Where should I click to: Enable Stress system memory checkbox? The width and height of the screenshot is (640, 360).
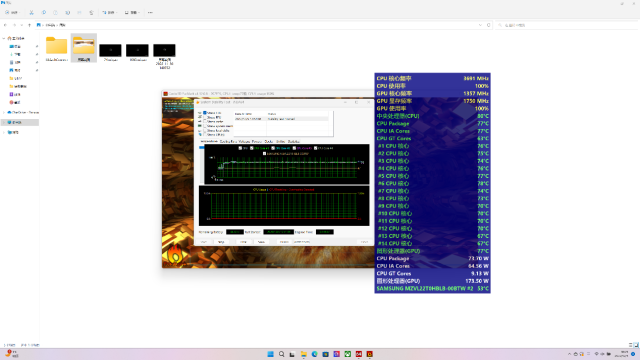tap(205, 126)
